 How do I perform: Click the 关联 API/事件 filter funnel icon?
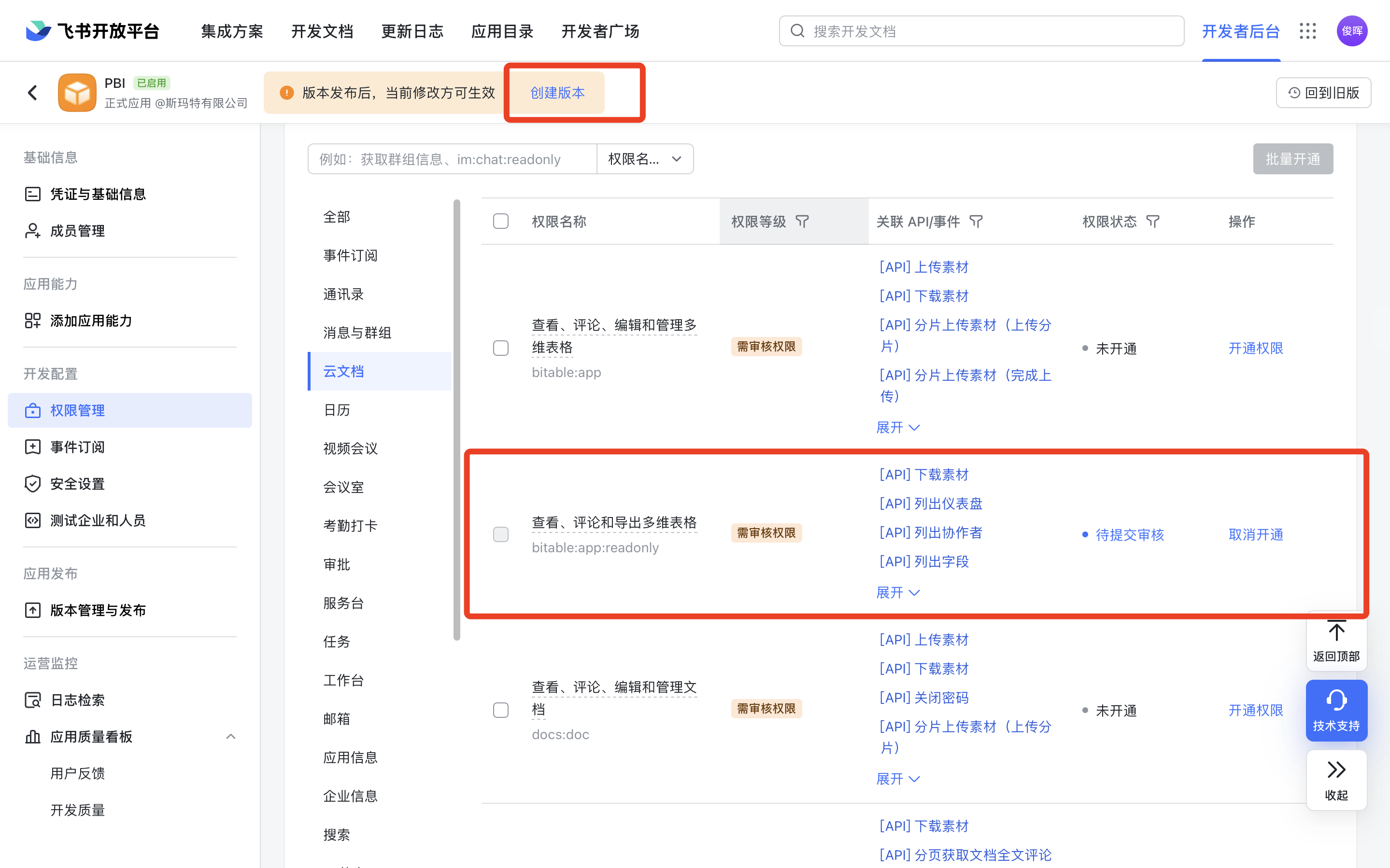pyautogui.click(x=976, y=222)
